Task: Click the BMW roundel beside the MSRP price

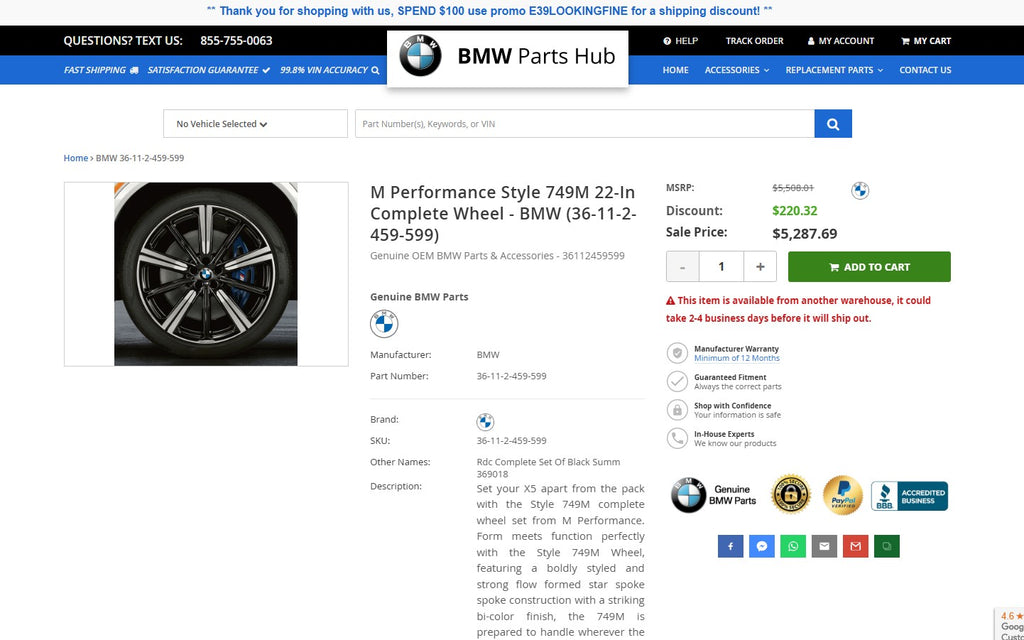Action: click(x=860, y=191)
